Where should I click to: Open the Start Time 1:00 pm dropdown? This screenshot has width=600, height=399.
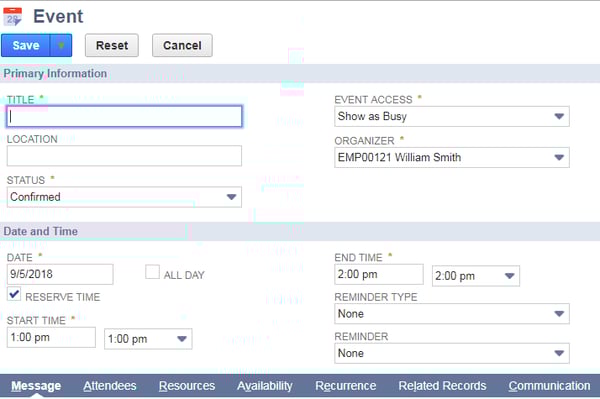coord(148,339)
